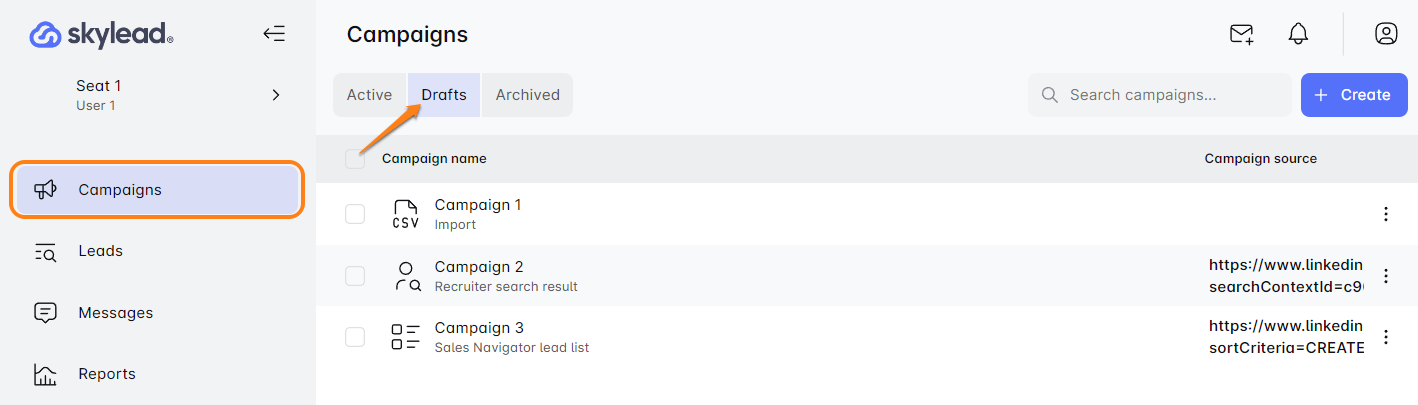The height and width of the screenshot is (405, 1418).
Task: Open the three-dot menu for Campaign 2
Action: 1386,276
